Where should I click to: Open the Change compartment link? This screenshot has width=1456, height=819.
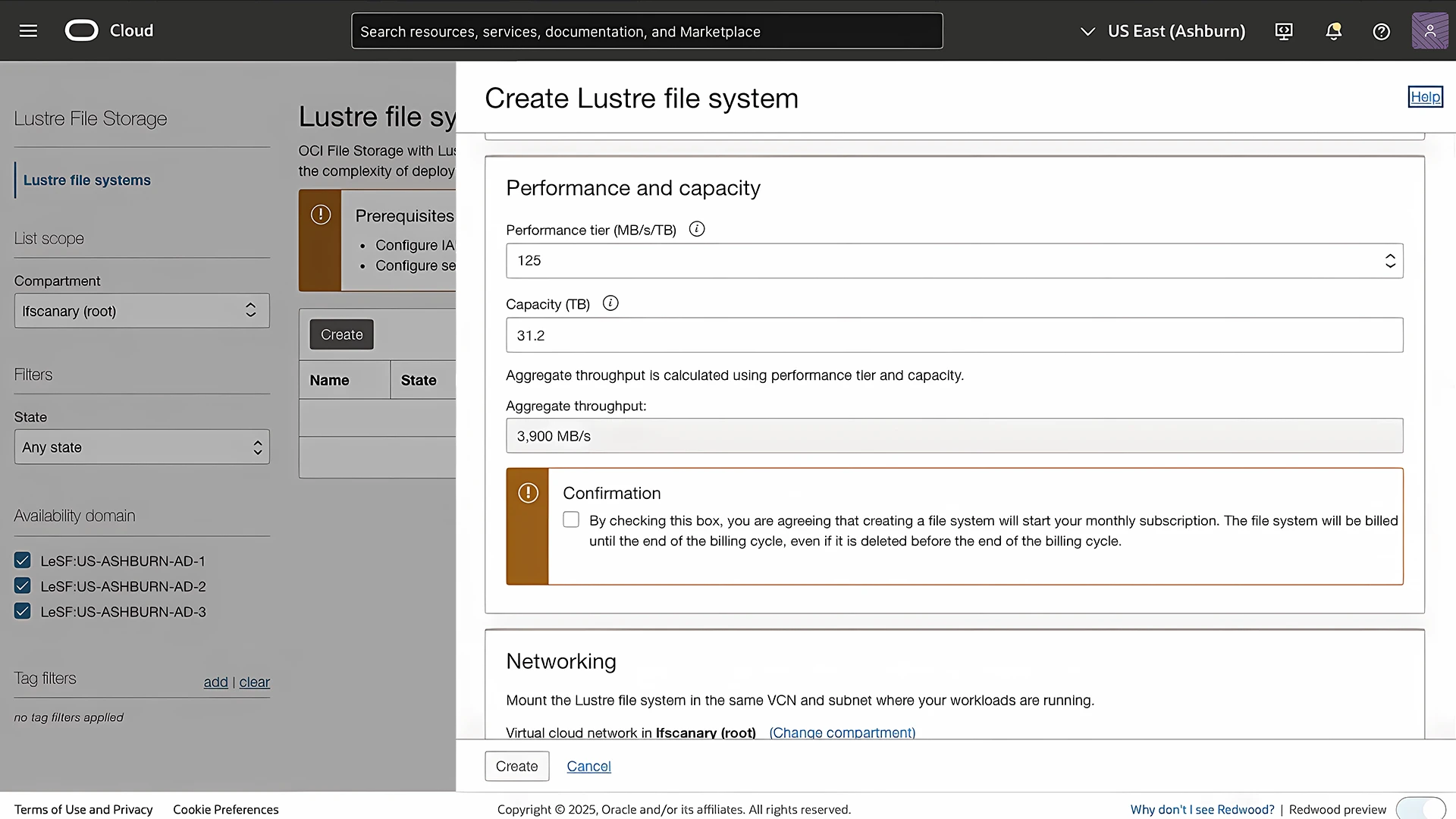(x=842, y=733)
